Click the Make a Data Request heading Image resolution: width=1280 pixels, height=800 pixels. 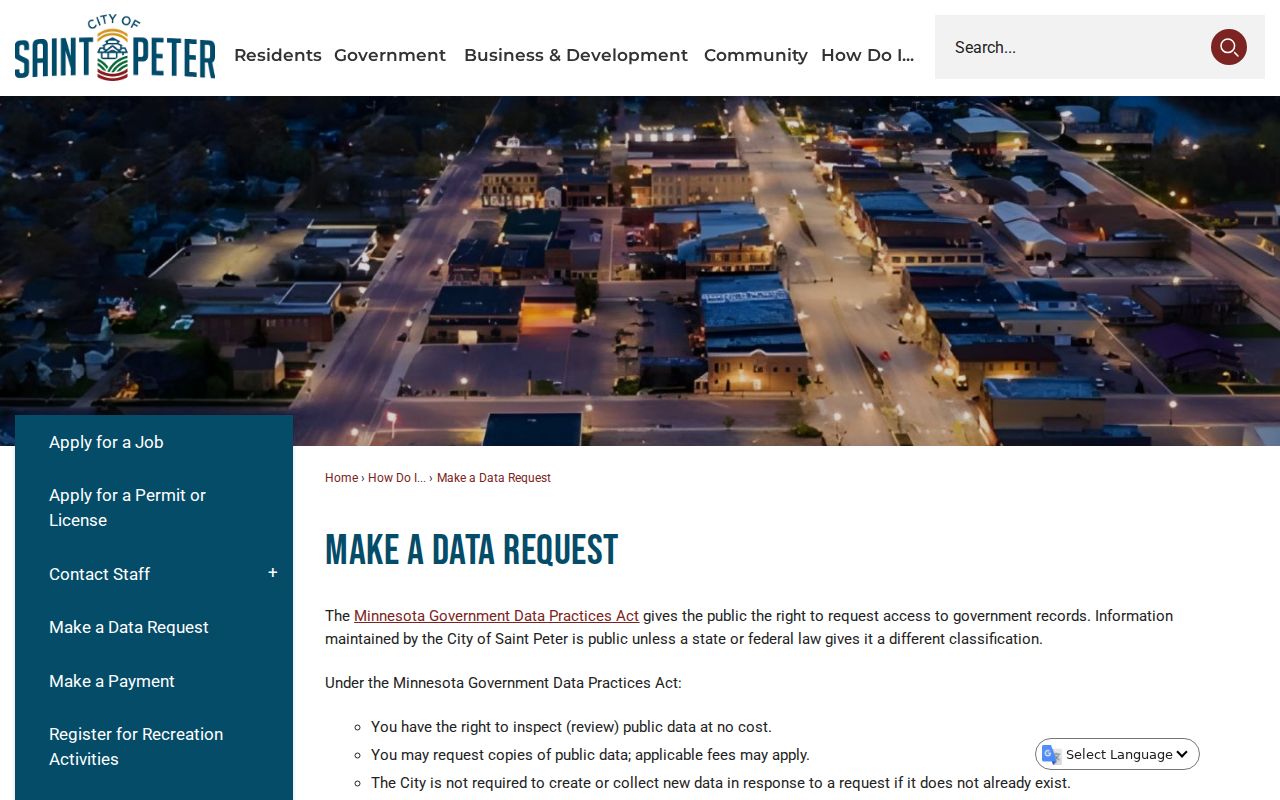[x=472, y=550]
